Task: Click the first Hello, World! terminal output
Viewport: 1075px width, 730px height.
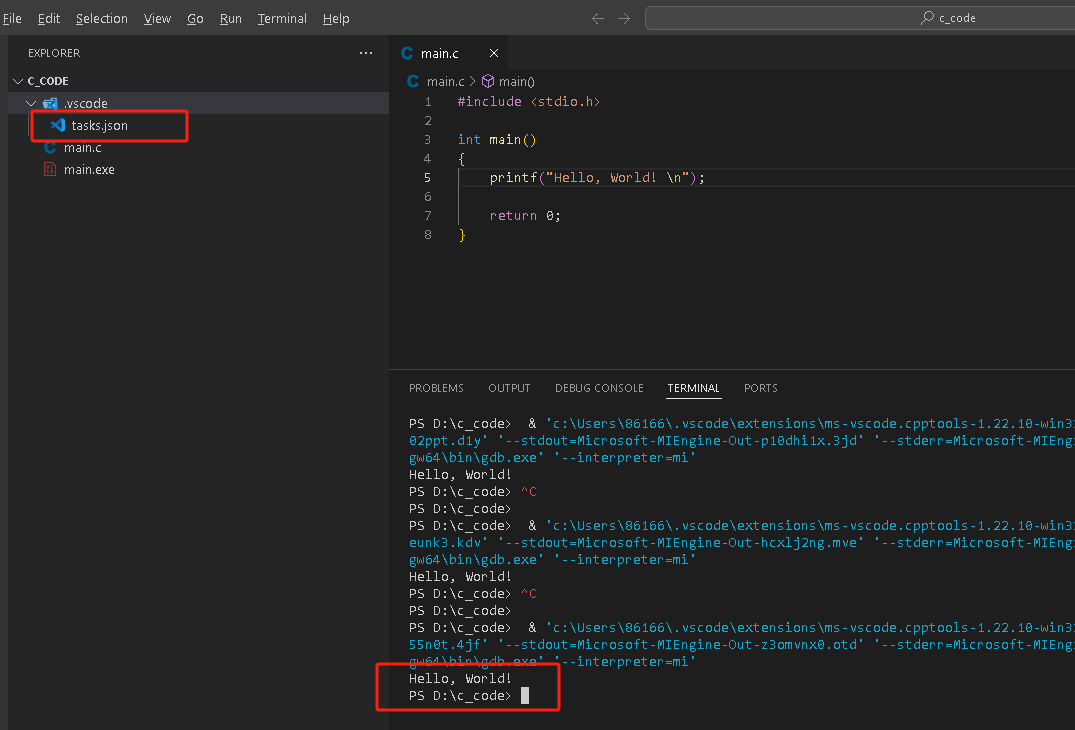Action: click(460, 474)
